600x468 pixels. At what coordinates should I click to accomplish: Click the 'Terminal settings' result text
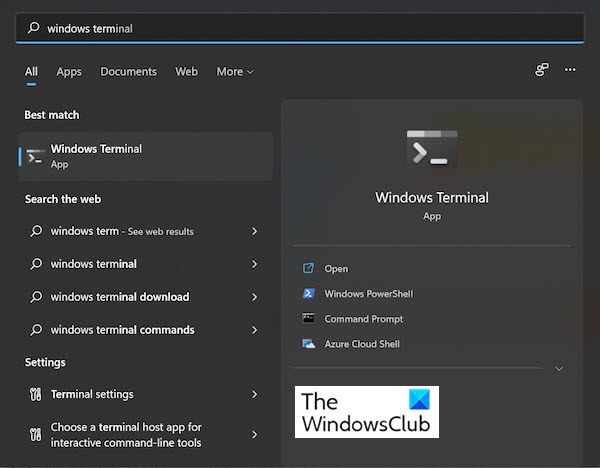[x=92, y=394]
